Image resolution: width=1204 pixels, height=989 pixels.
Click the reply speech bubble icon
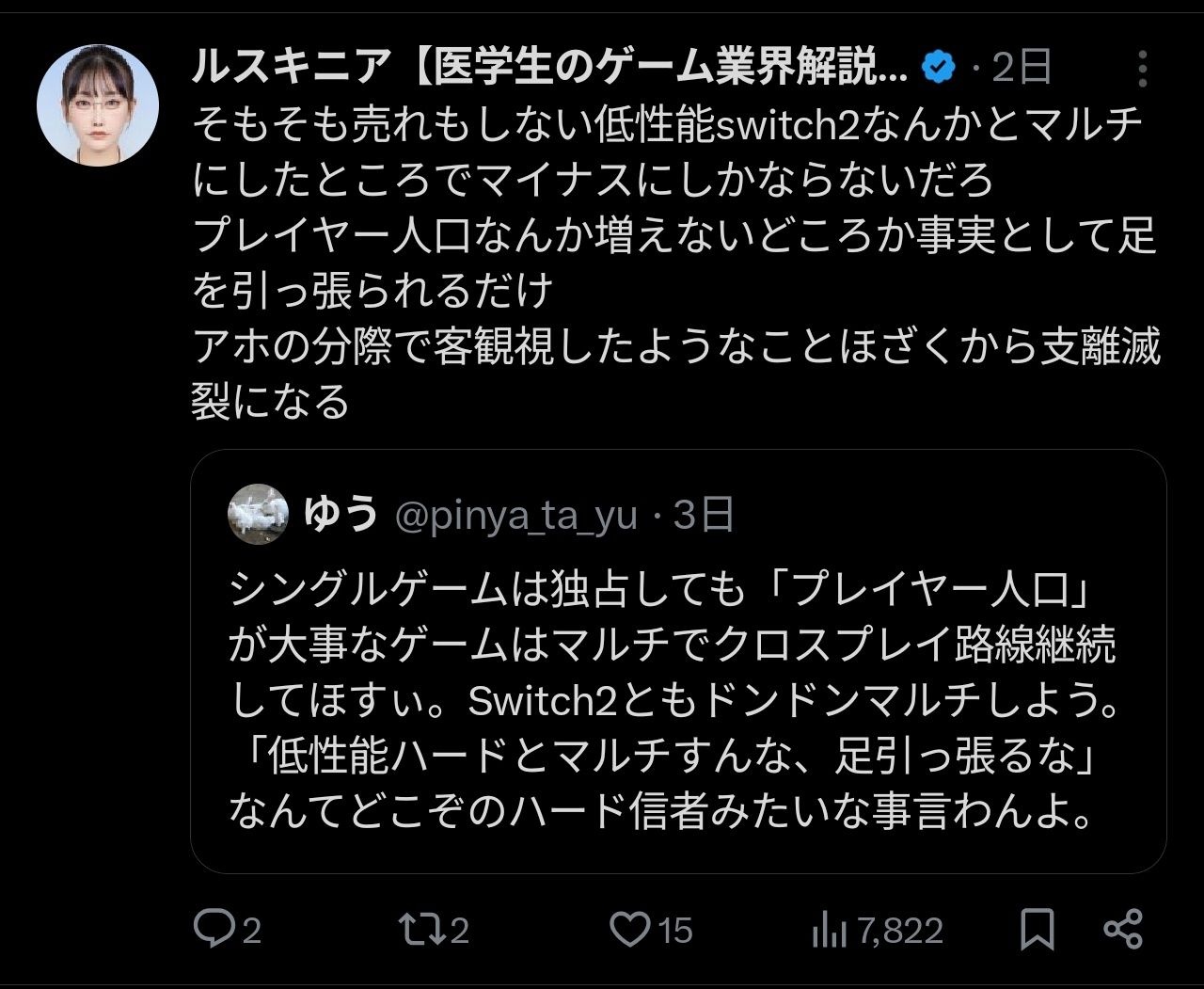point(214,930)
